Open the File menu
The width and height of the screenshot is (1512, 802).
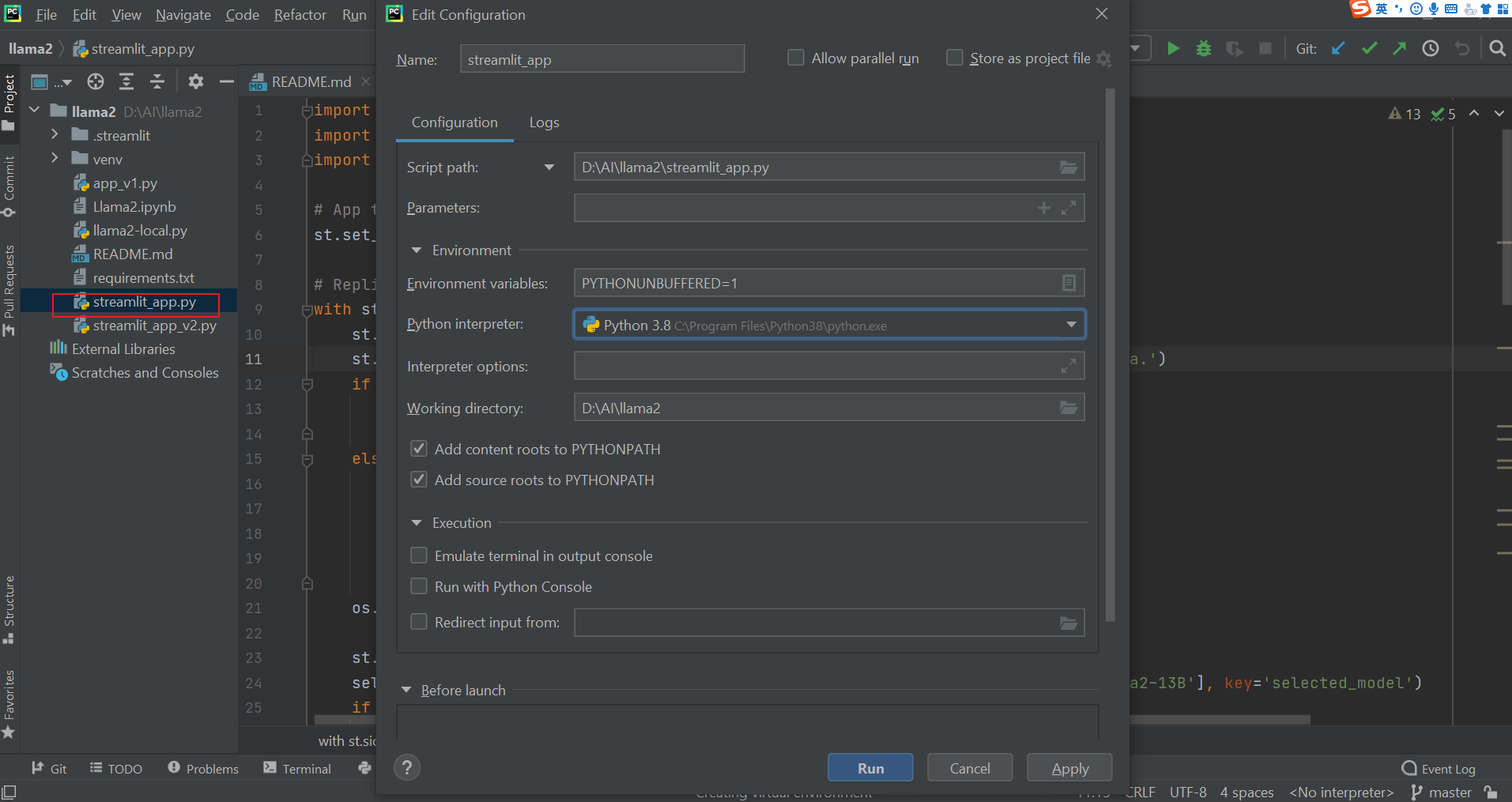[x=47, y=15]
